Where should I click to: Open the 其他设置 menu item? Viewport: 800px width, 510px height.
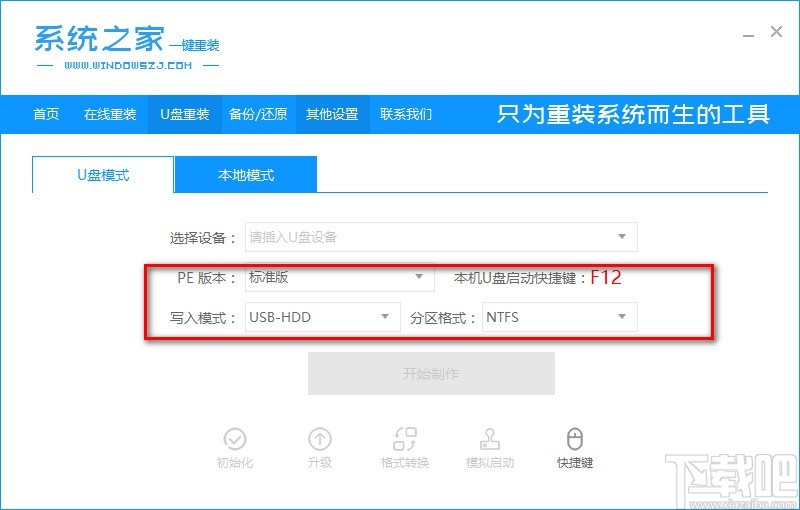332,114
